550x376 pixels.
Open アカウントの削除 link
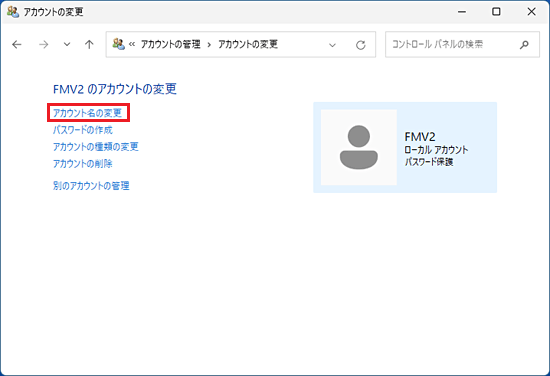[83, 163]
